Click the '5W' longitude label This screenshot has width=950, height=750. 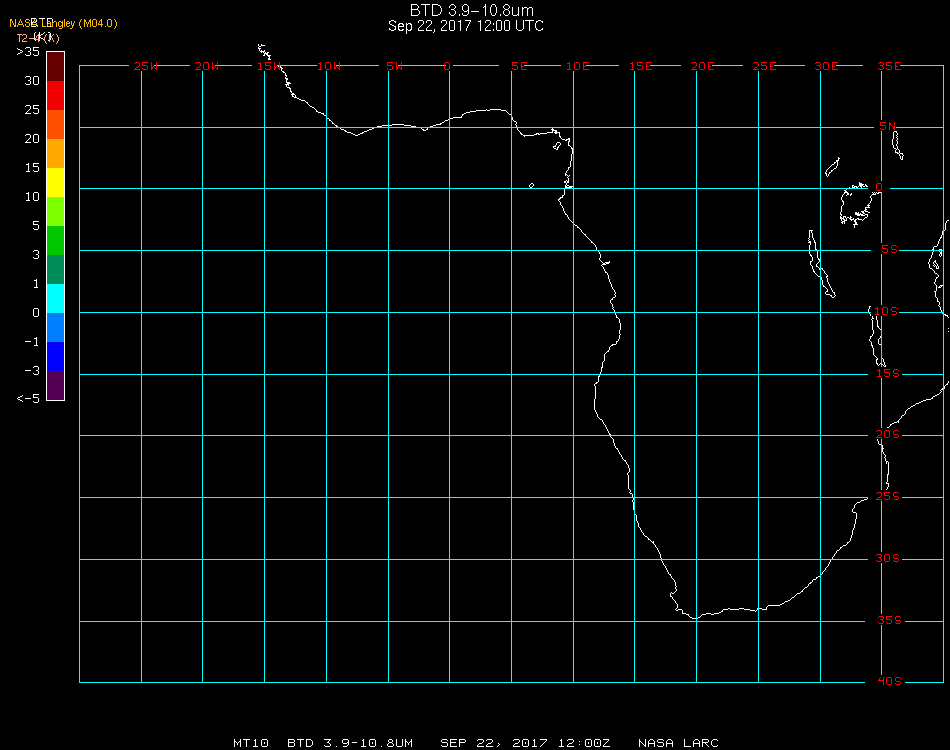click(x=394, y=66)
